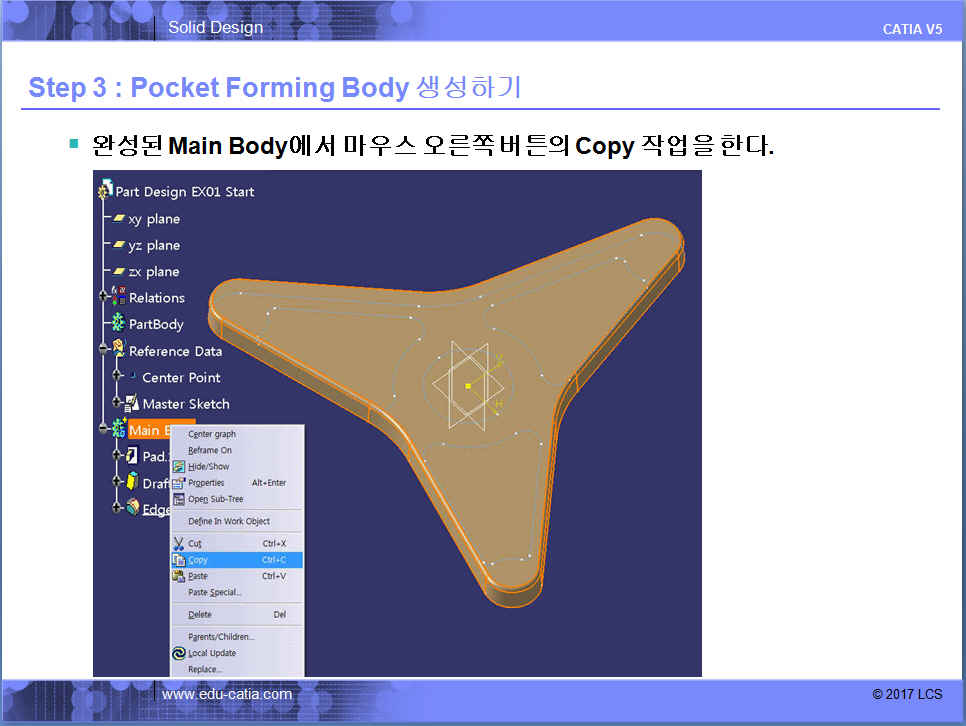Image resolution: width=966 pixels, height=726 pixels.
Task: Click the Part Design EX01 Start root icon
Action: [105, 191]
